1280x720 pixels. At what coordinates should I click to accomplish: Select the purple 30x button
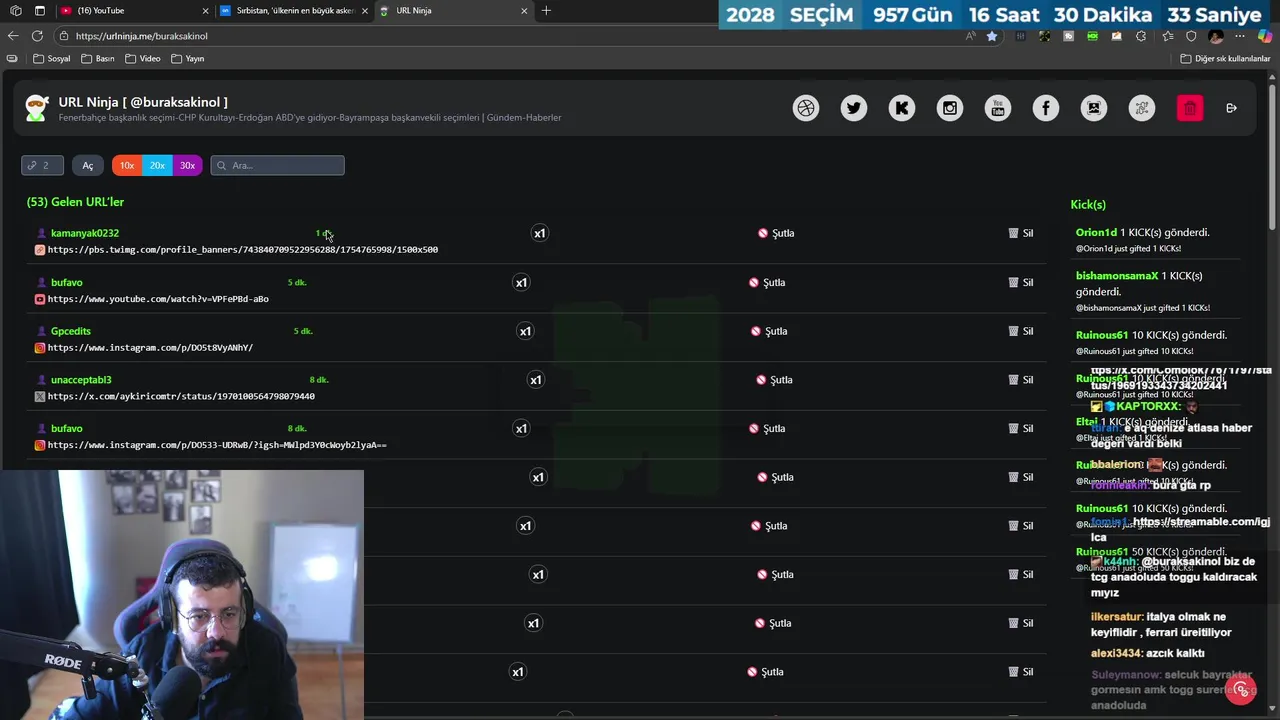click(x=187, y=165)
